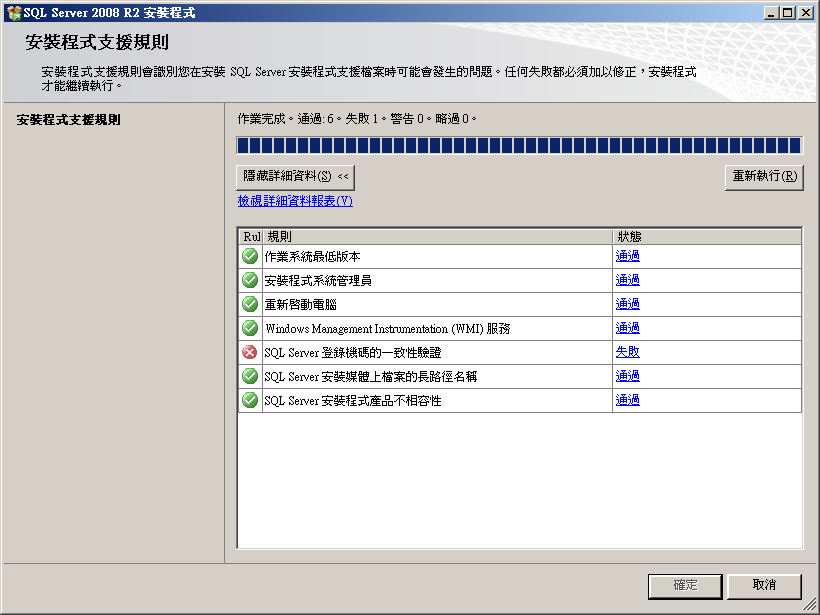Select the 安裝程式系統管理員 rule text
Viewport: 820px width, 615px height.
(318, 281)
